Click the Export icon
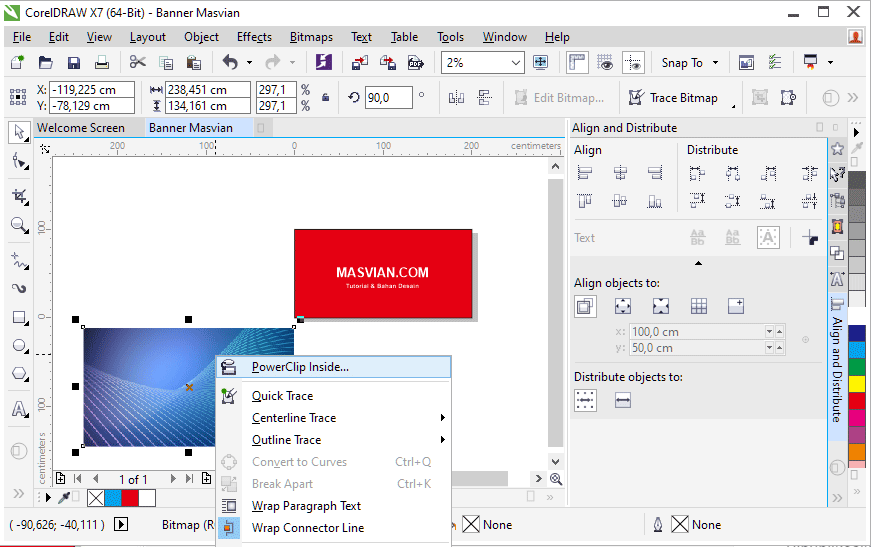The height and width of the screenshot is (547, 871). click(x=388, y=62)
